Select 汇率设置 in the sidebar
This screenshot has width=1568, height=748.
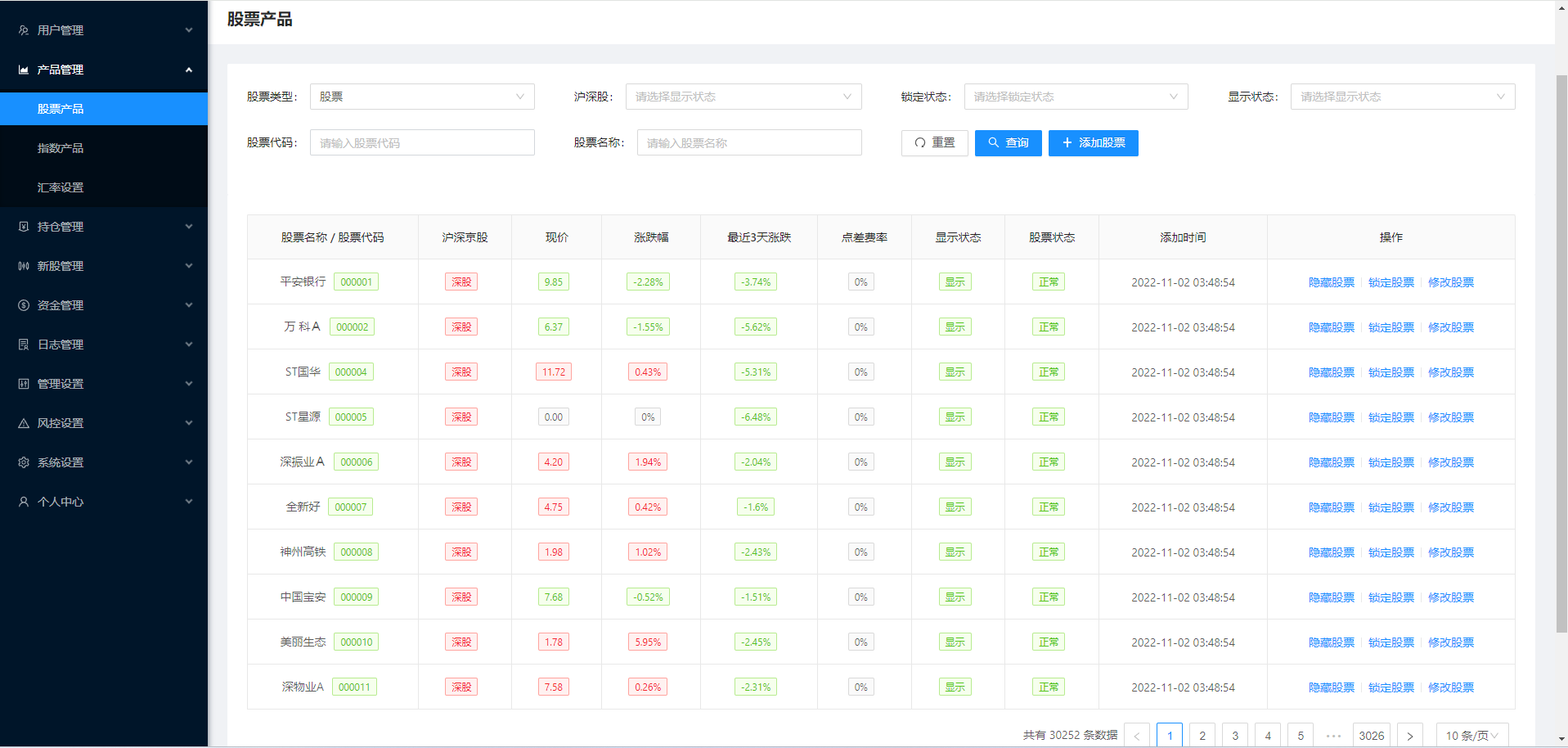(104, 187)
